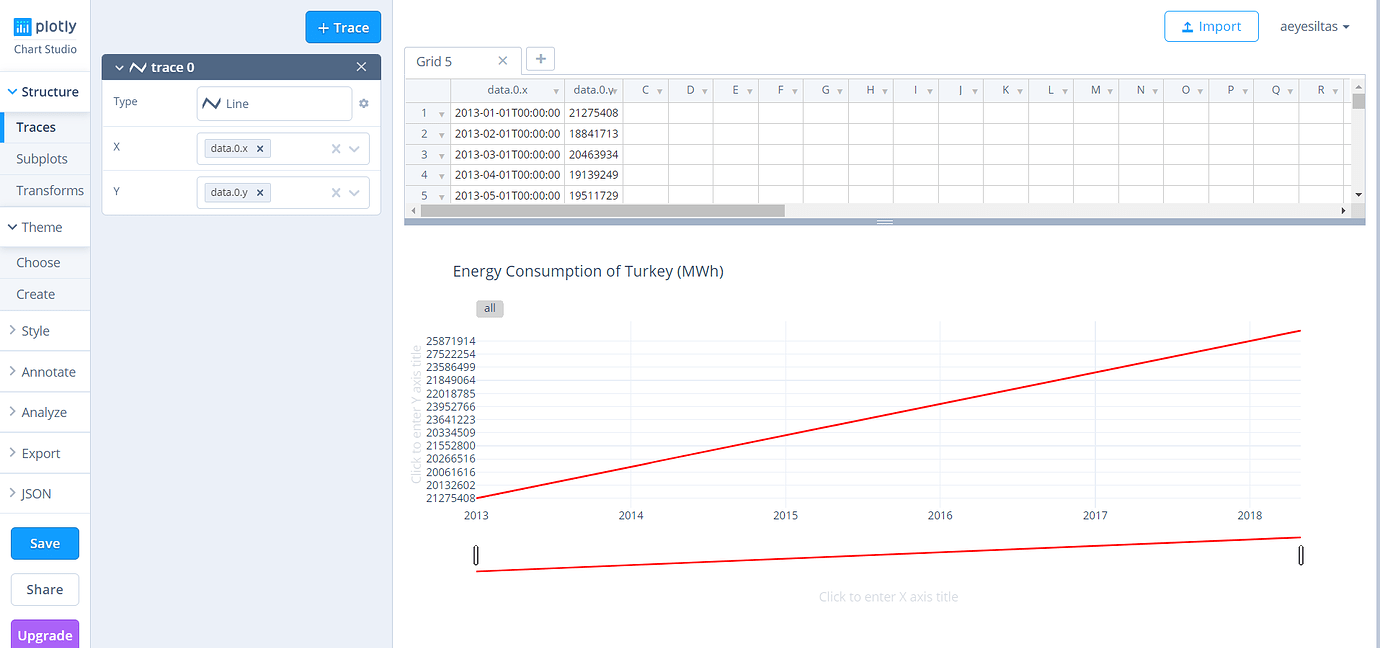Open the Subplots menu item

45,159
